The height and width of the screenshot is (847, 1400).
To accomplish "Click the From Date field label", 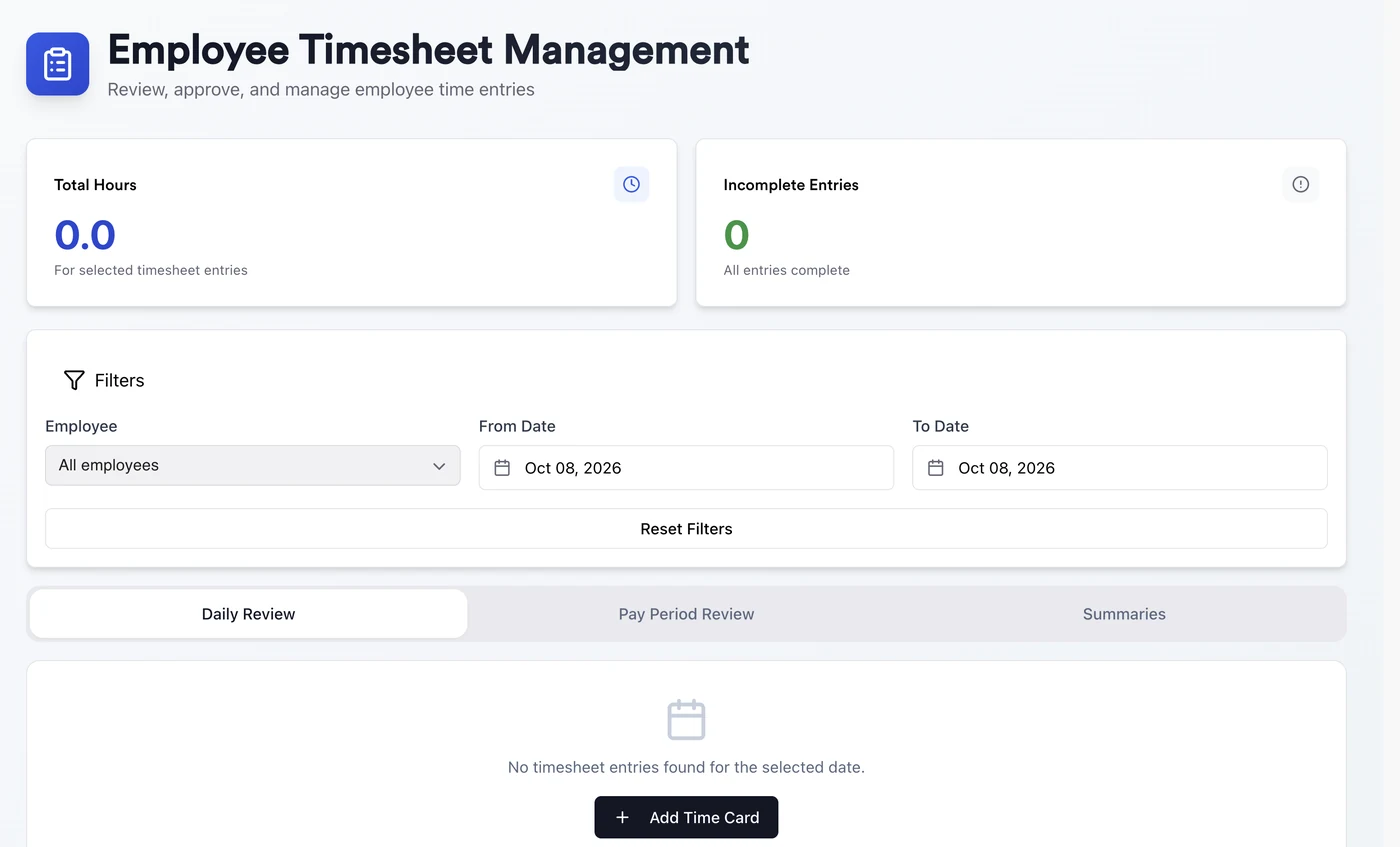I will (517, 426).
